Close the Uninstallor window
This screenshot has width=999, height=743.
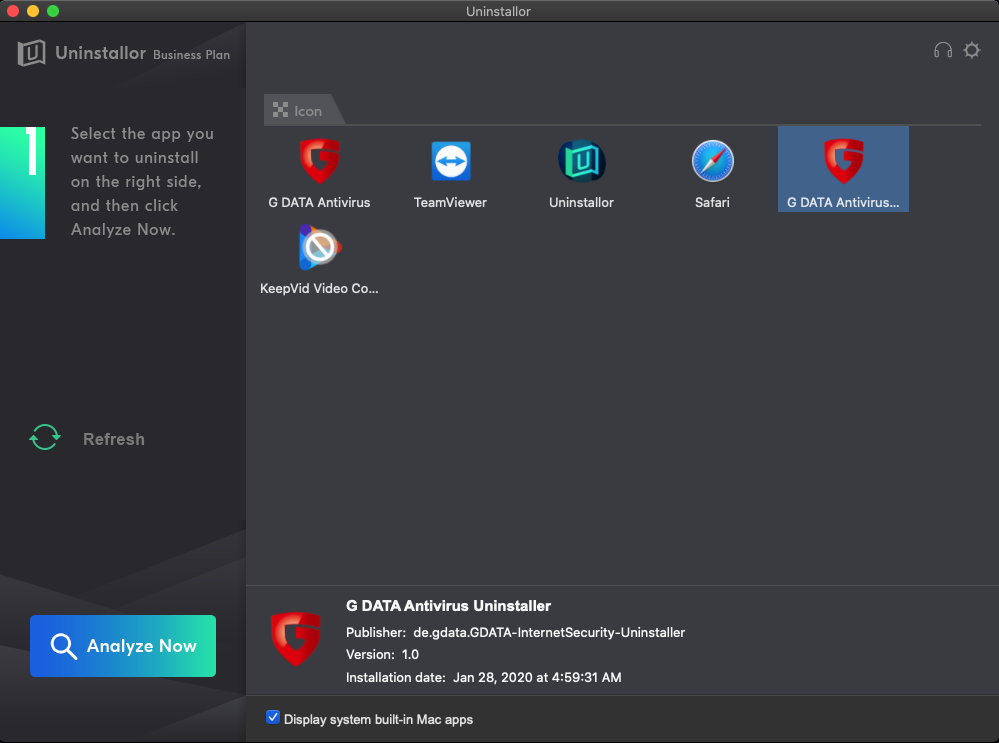point(13,11)
